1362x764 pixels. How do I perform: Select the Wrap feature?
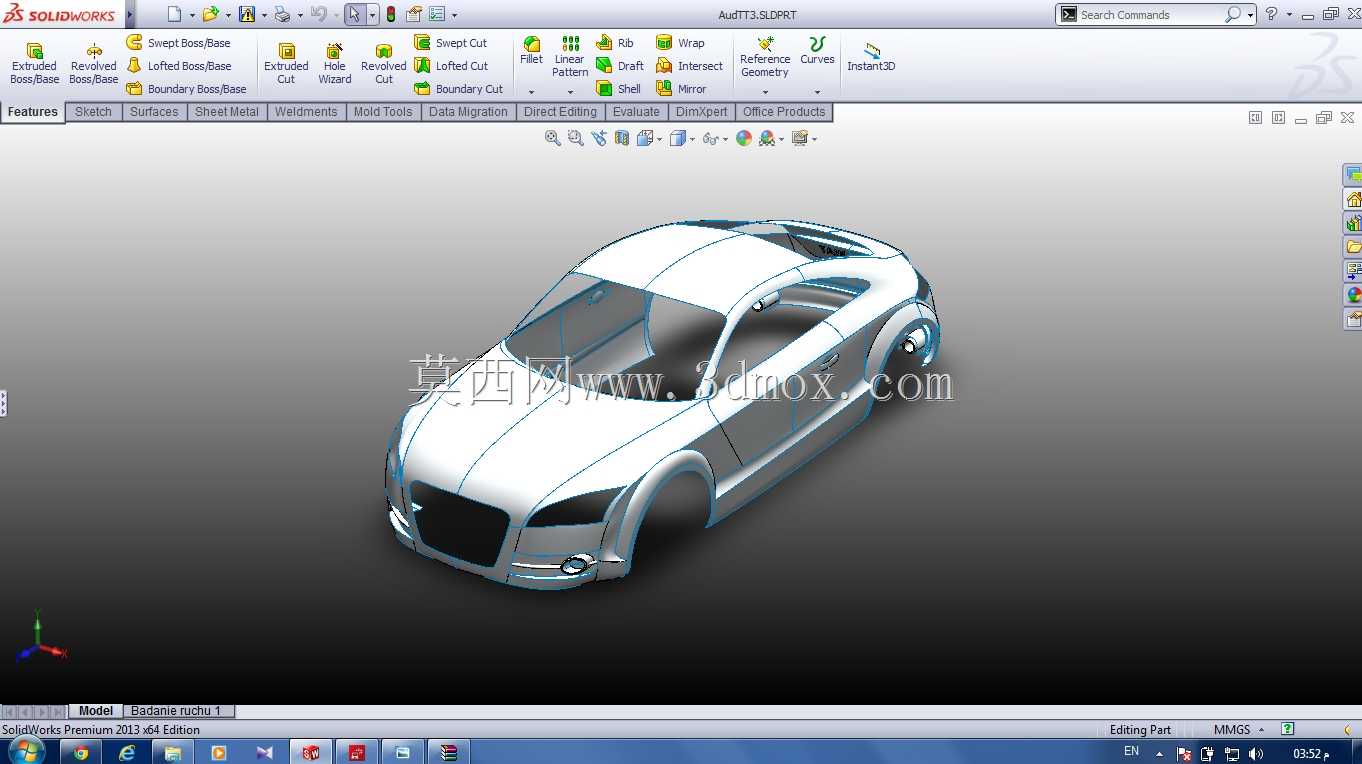point(680,43)
